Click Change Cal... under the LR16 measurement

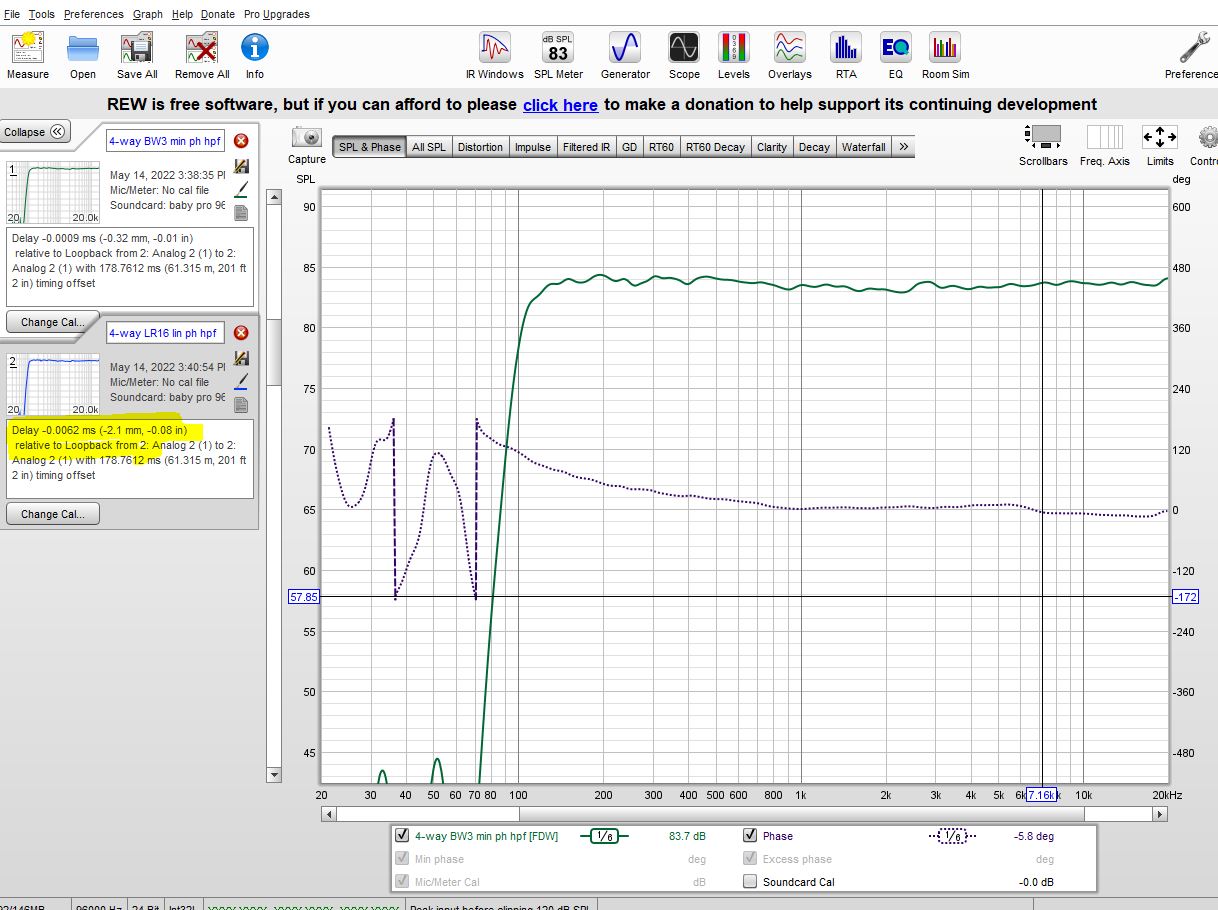53,514
